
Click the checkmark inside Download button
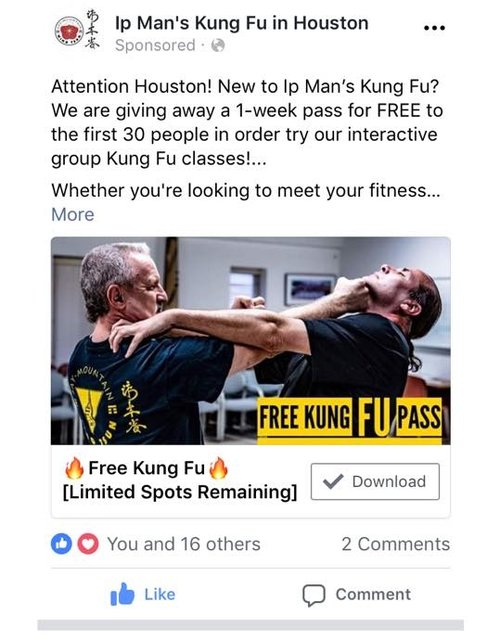[x=333, y=481]
